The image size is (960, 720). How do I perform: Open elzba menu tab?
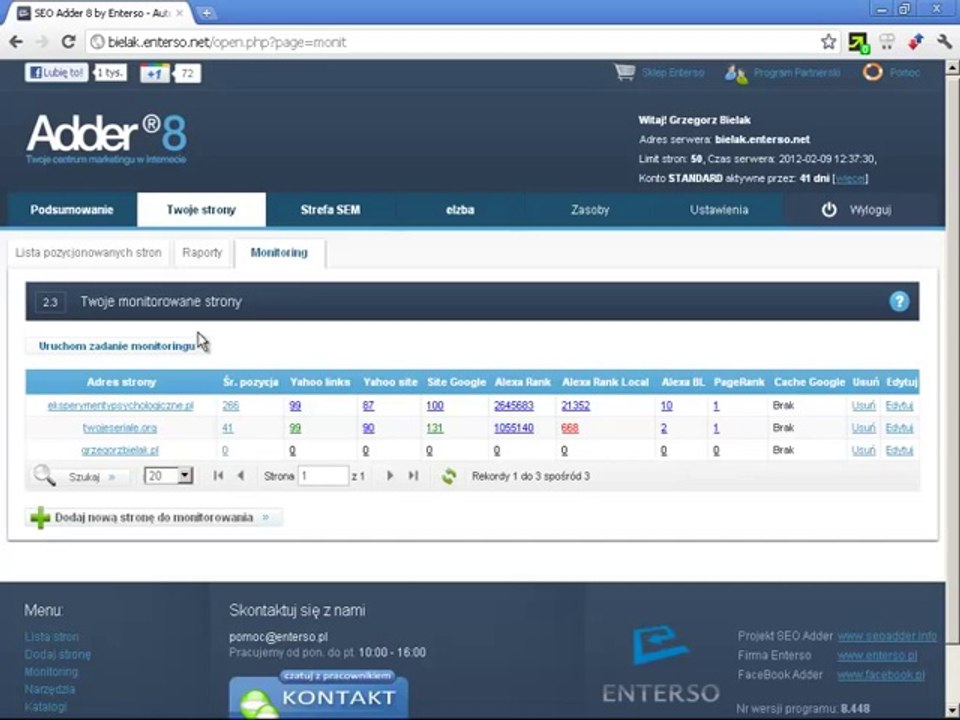pos(460,210)
